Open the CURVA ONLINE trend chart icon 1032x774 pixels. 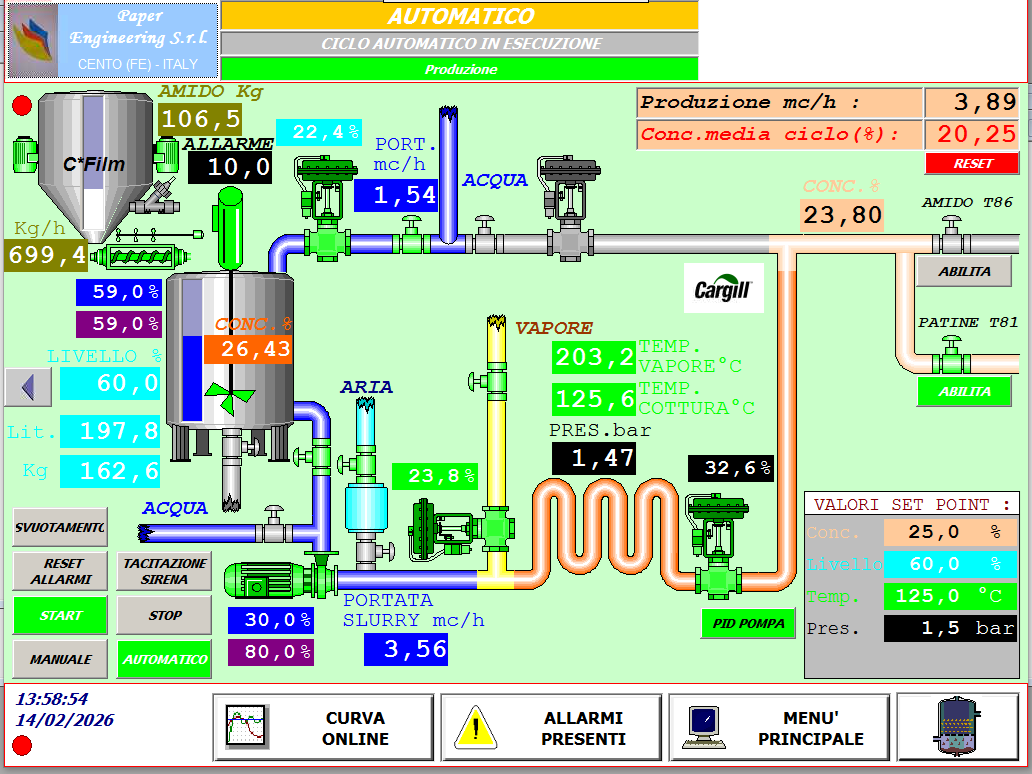point(245,727)
